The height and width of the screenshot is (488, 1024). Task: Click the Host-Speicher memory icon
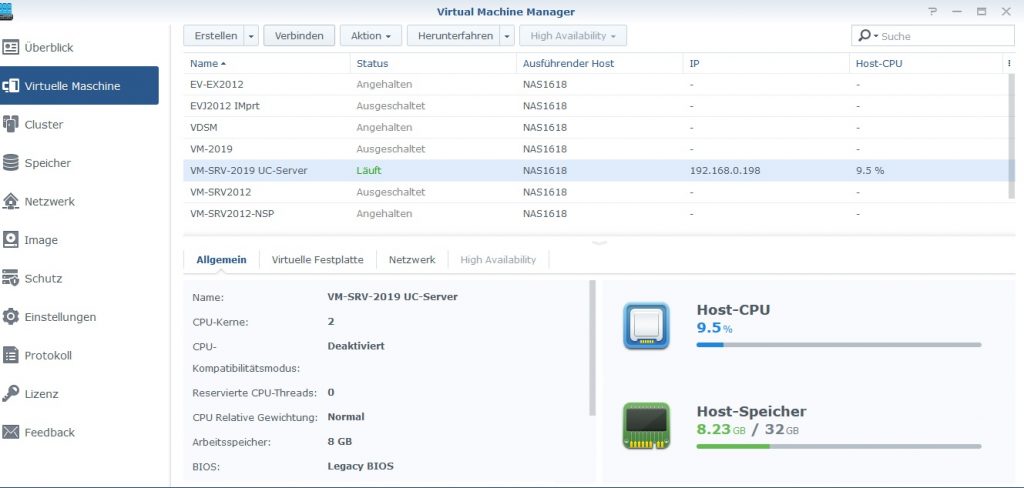coord(646,426)
